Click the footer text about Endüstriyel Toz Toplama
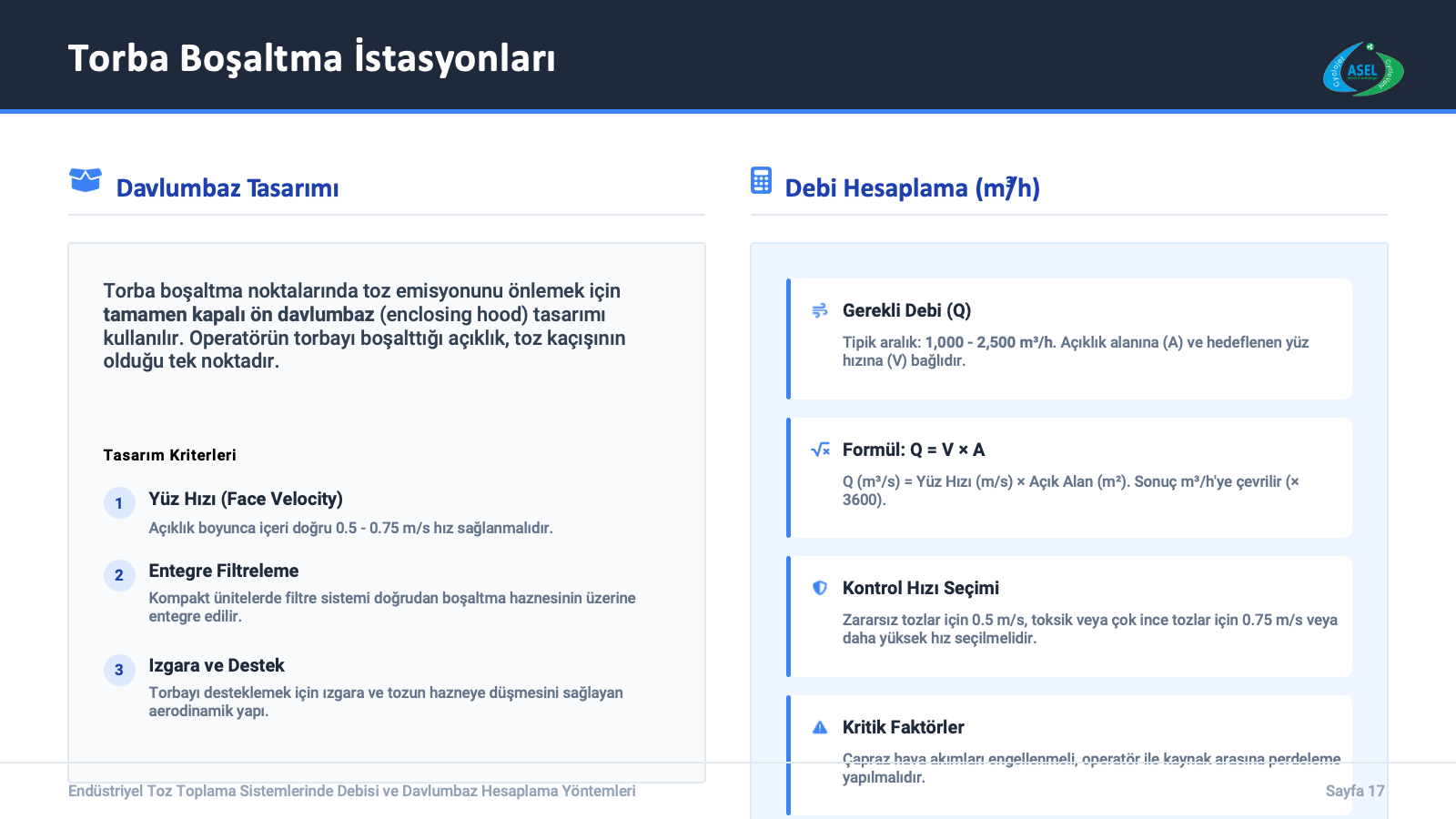Image resolution: width=1456 pixels, height=819 pixels. coord(351,791)
